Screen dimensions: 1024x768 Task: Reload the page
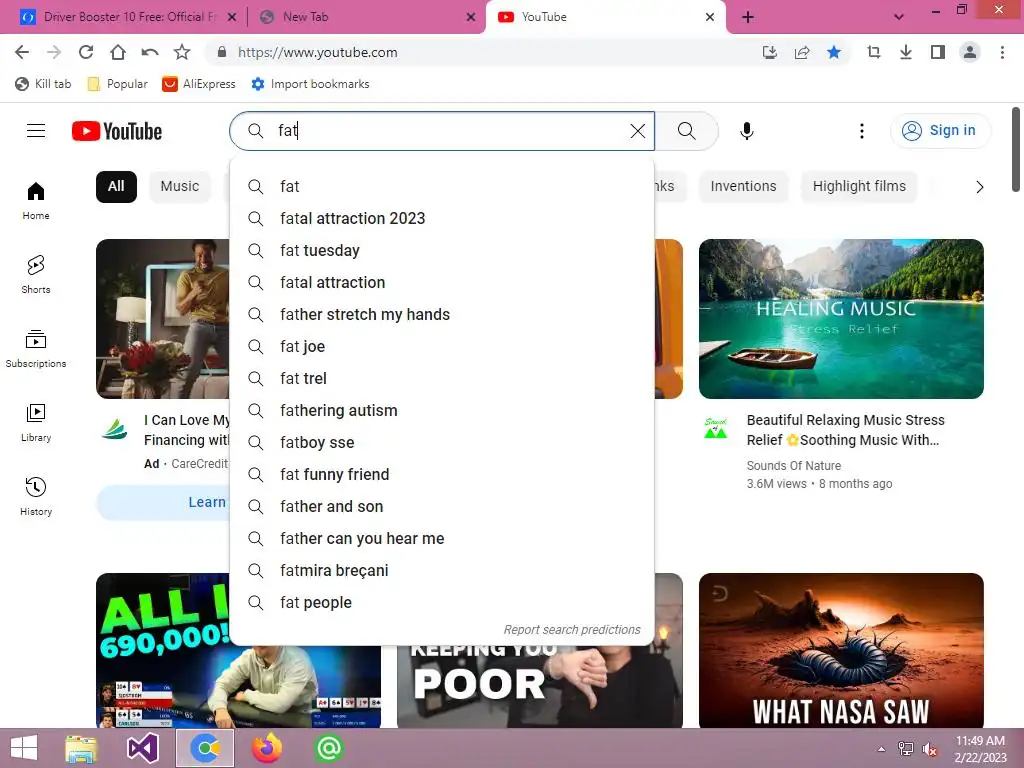(86, 52)
